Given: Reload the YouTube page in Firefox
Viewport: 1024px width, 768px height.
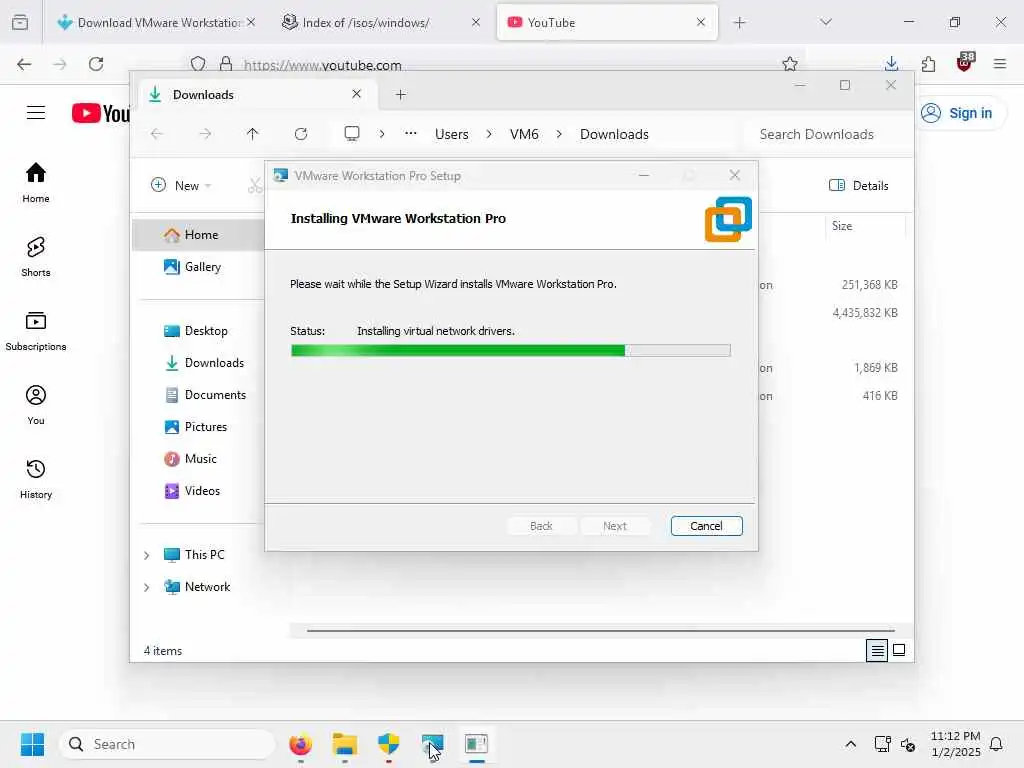Looking at the screenshot, I should pos(96,64).
